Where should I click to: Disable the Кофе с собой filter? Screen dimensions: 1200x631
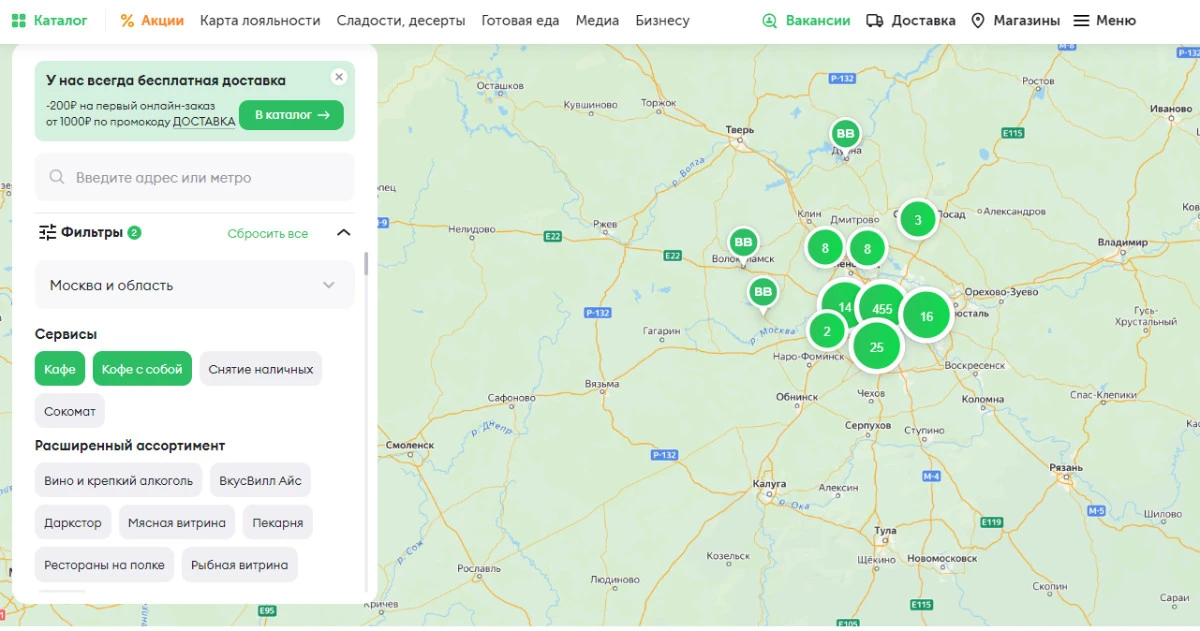point(142,369)
